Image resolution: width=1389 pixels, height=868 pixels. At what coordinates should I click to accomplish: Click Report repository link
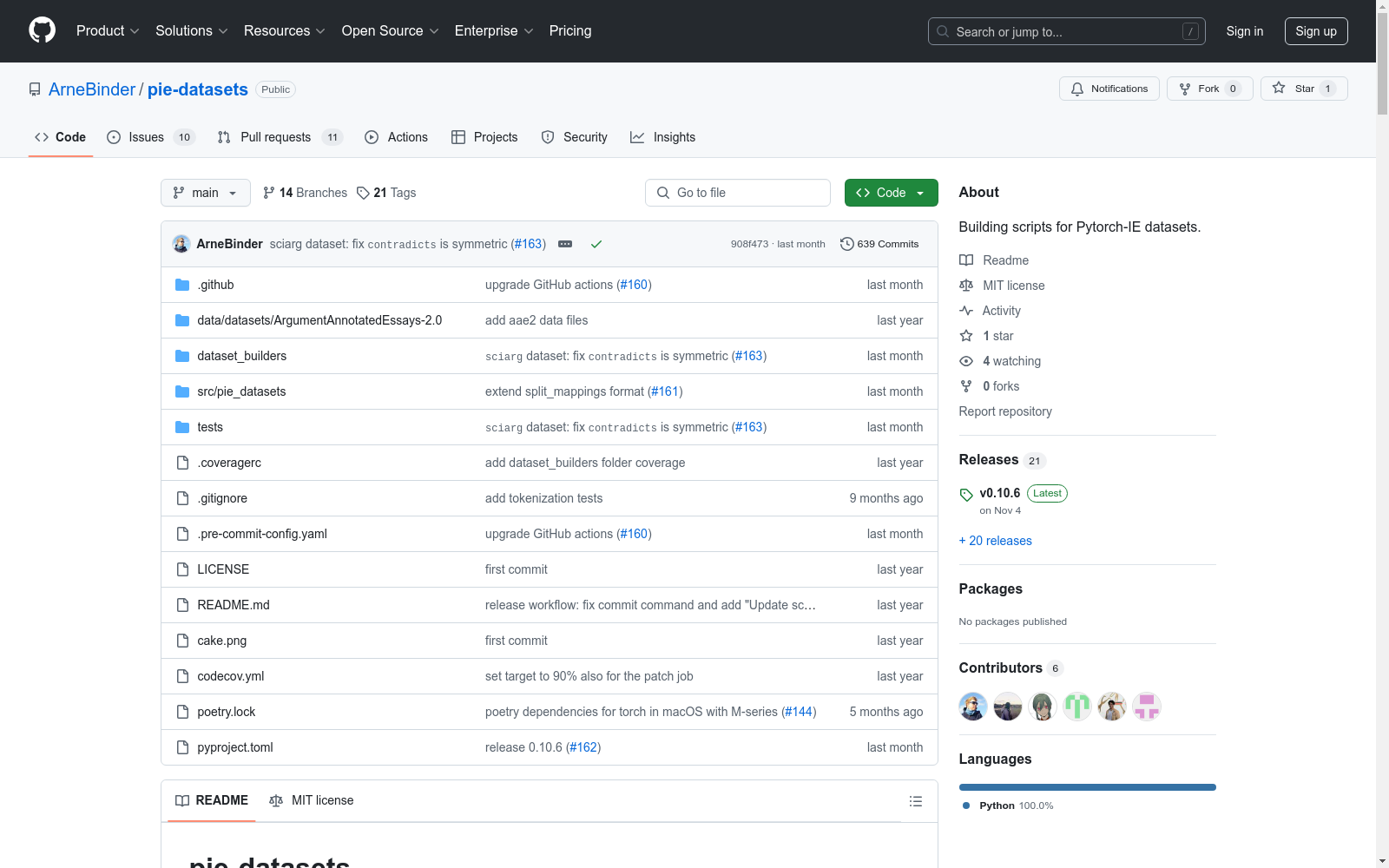tap(1005, 411)
